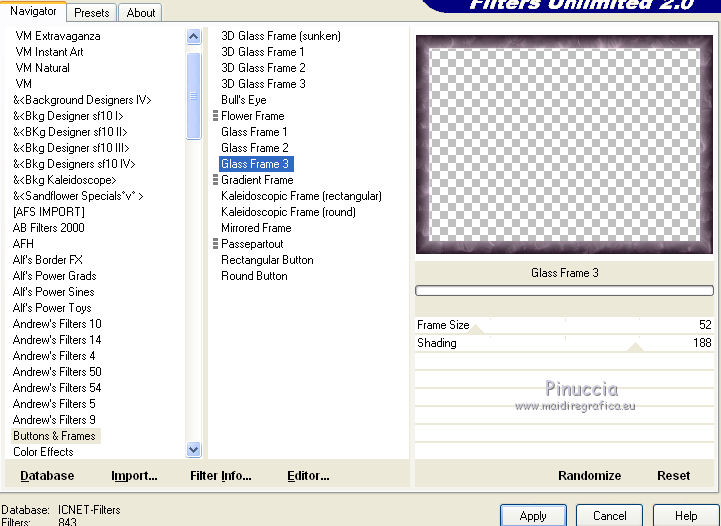Select Andrew's Filters 50 category

pos(57,372)
